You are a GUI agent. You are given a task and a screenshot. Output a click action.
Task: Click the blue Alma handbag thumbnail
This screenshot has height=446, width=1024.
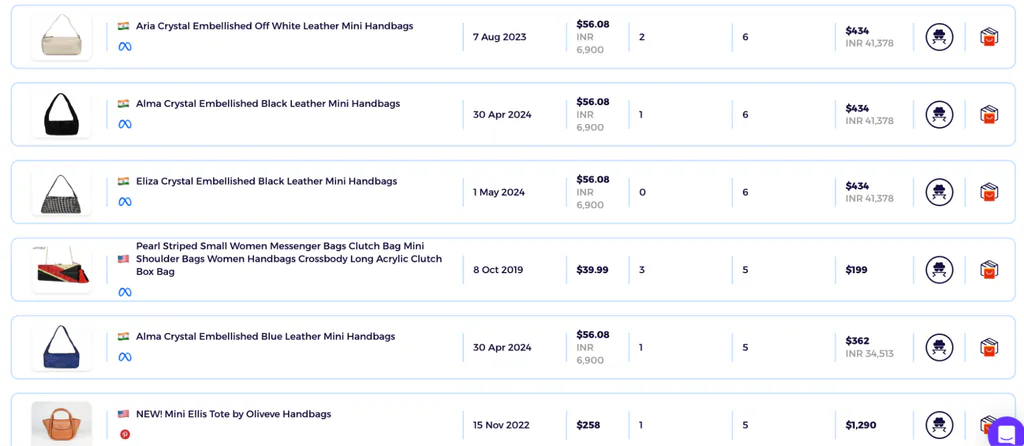pos(62,347)
